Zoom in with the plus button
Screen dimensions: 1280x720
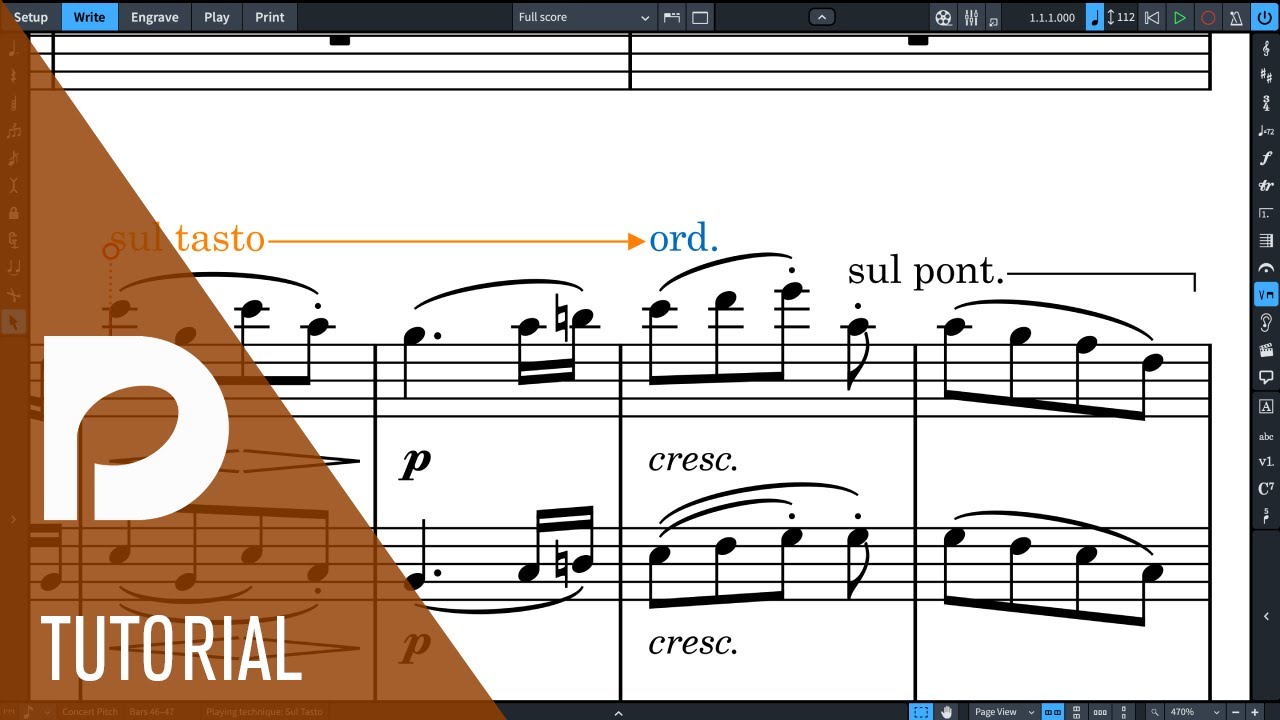(x=1256, y=712)
